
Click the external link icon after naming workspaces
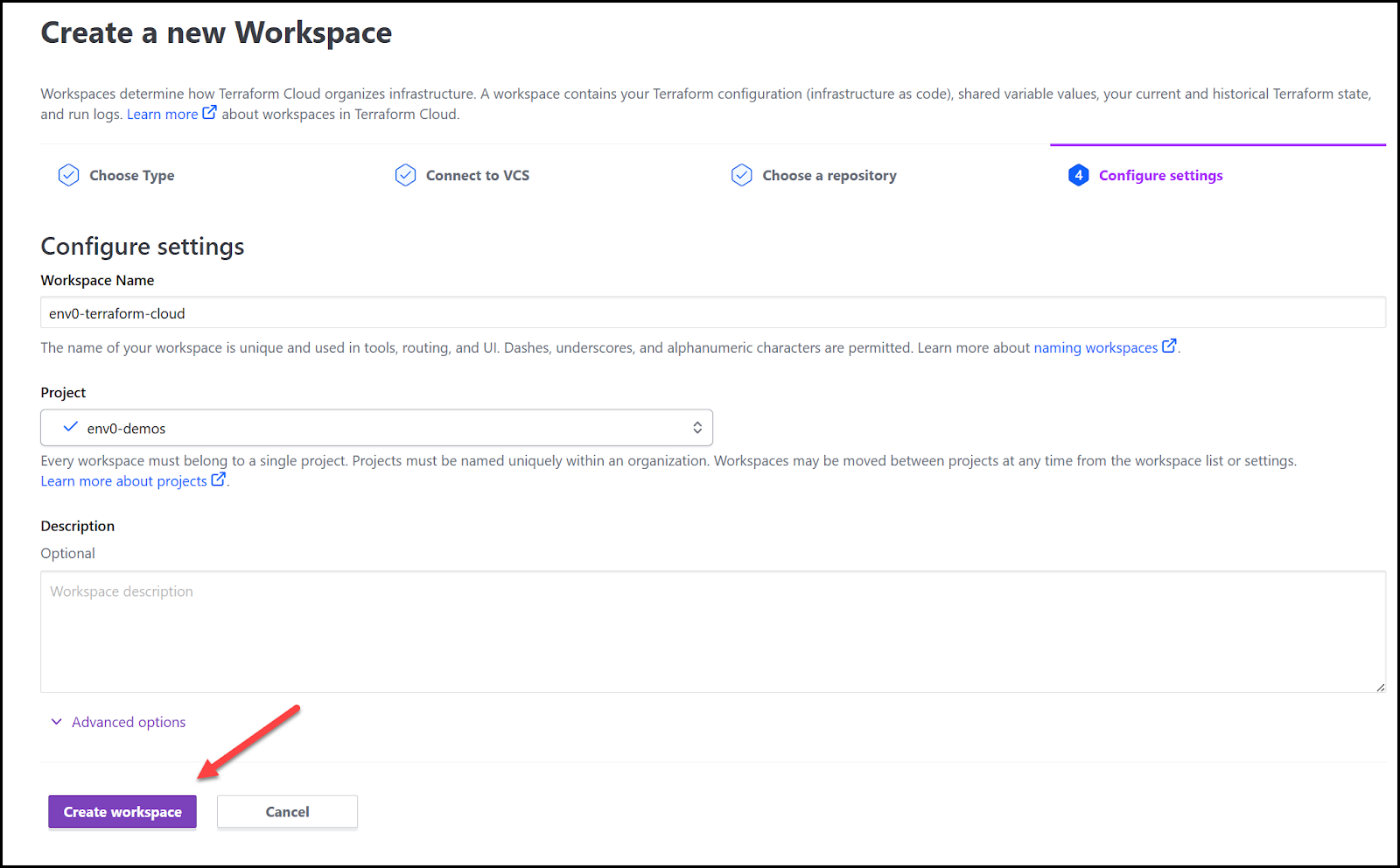tap(1170, 346)
